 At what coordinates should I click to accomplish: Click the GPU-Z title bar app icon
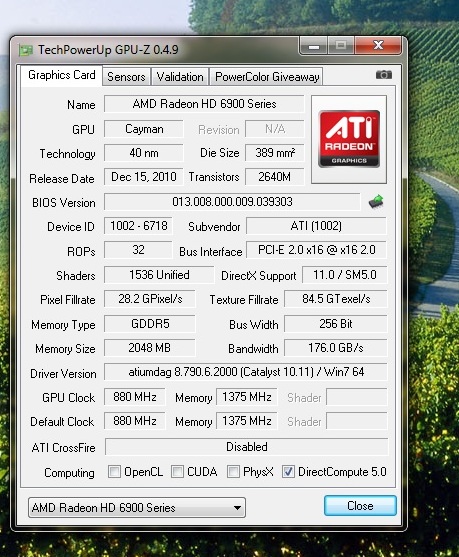tap(26, 50)
